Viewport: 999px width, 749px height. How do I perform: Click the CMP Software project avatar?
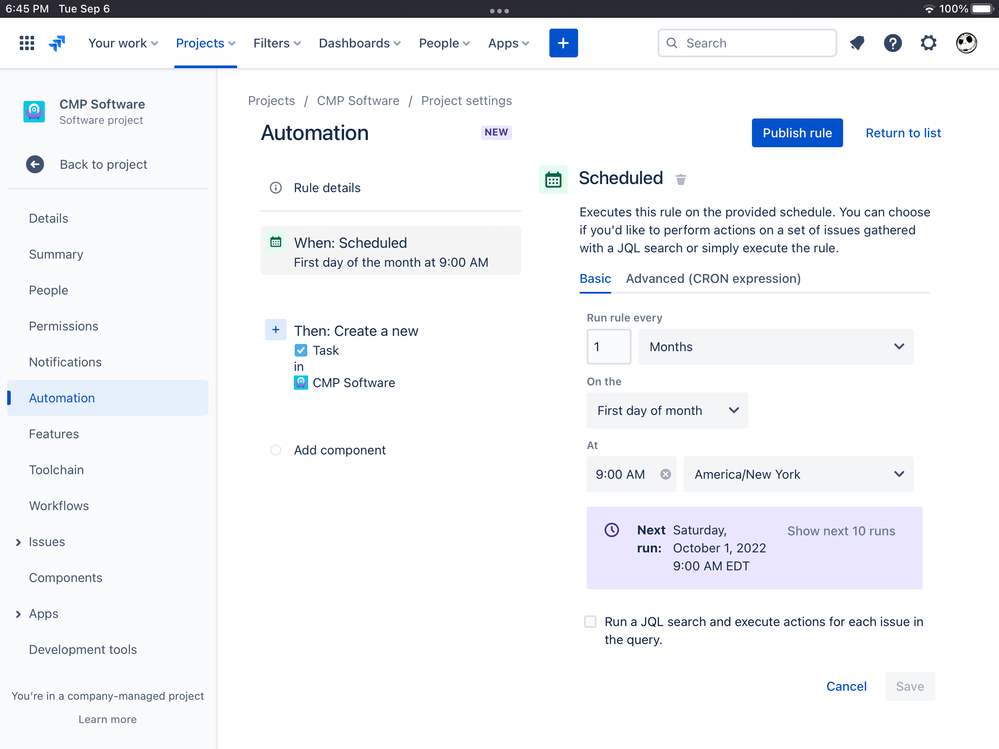pyautogui.click(x=34, y=111)
